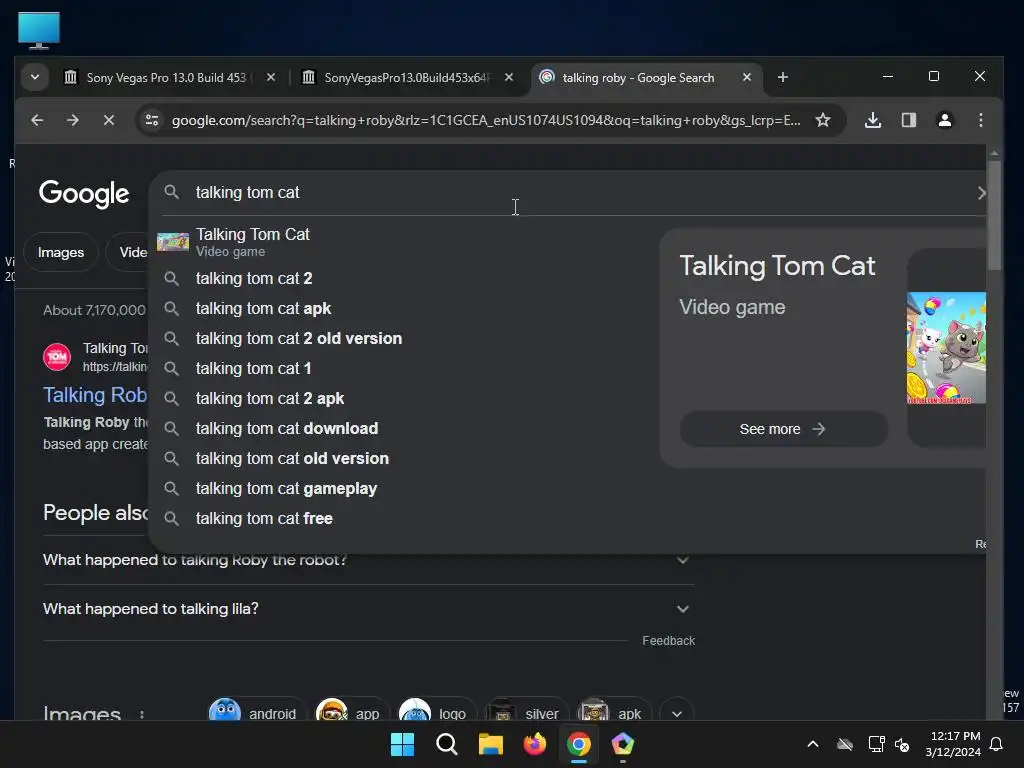Viewport: 1024px width, 768px height.
Task: Click the Talking Tom site favicon
Action: click(x=57, y=357)
